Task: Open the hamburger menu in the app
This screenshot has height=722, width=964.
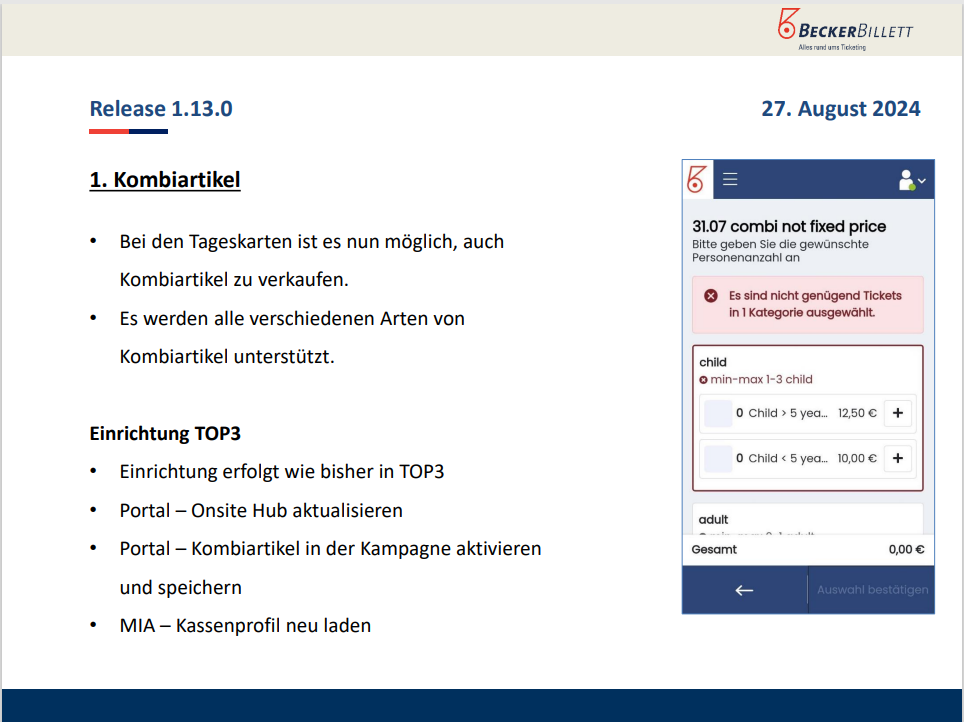Action: 730,179
